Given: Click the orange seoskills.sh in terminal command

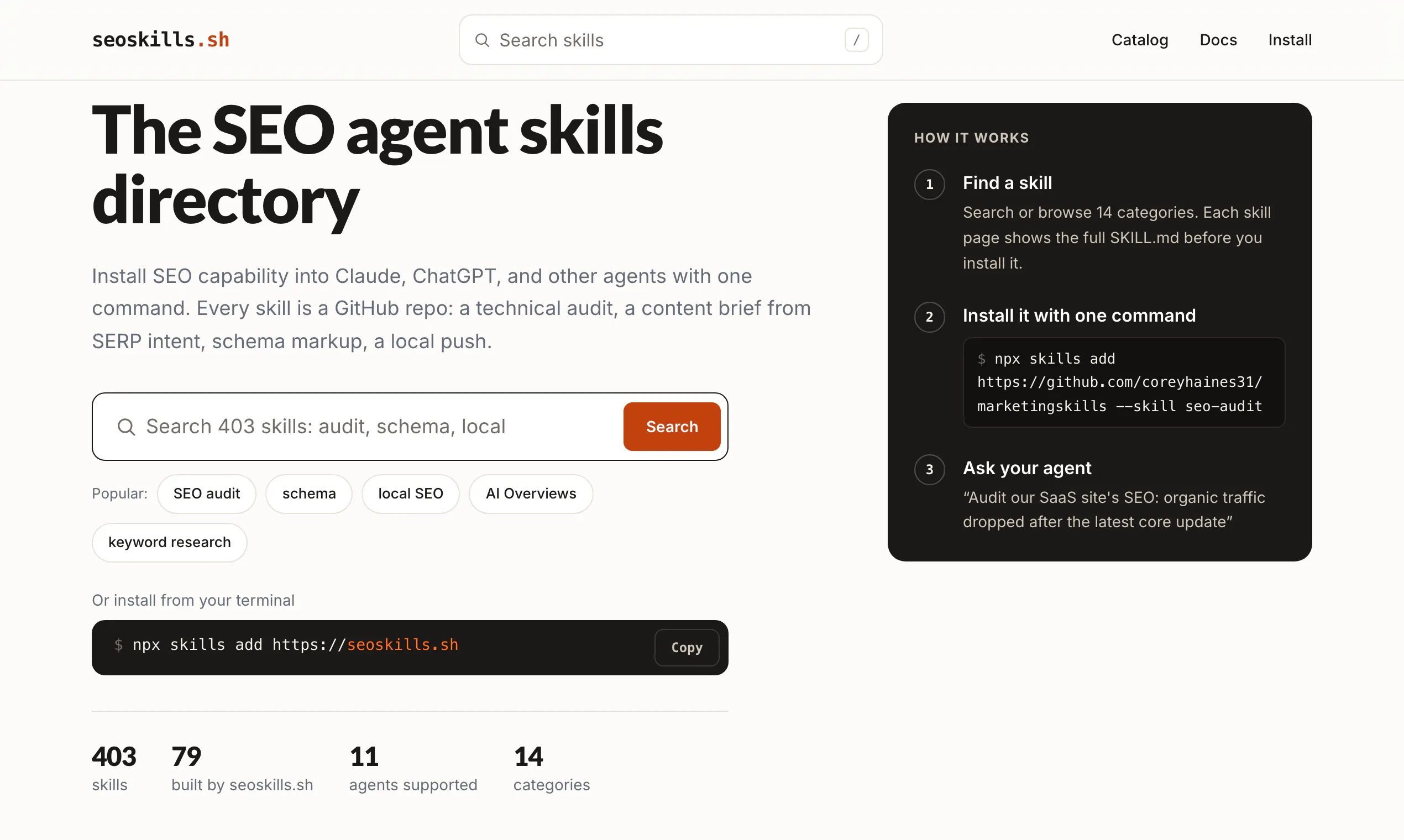Looking at the screenshot, I should click(x=402, y=645).
